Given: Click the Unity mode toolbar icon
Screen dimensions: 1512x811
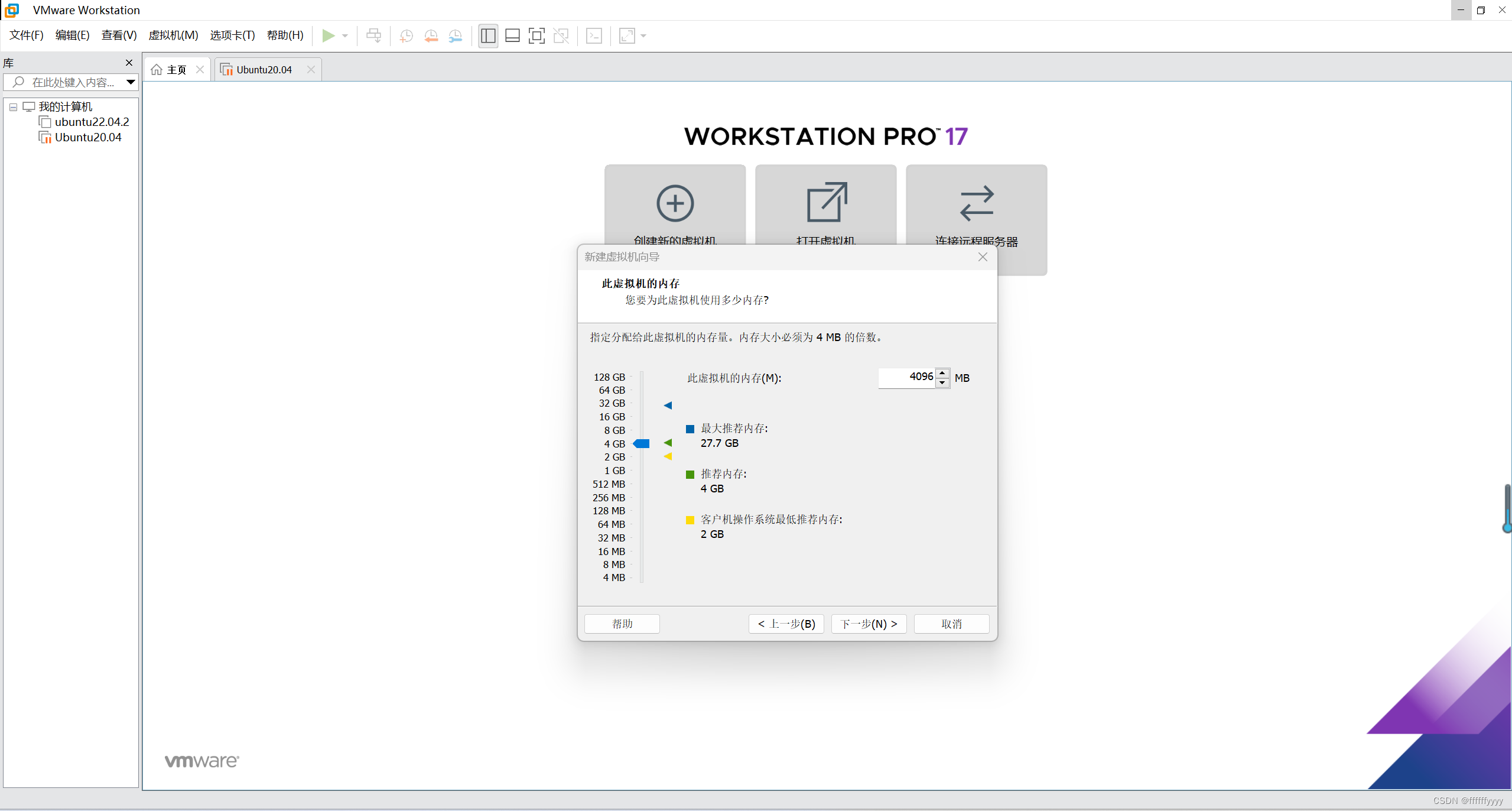Looking at the screenshot, I should click(561, 36).
